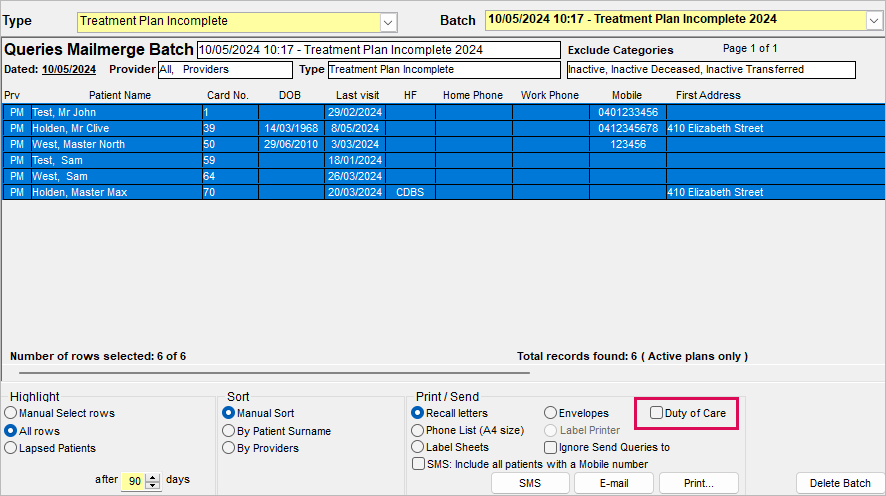Select the row for West, Master North
Viewport: 886px width, 496px height.
tap(444, 144)
